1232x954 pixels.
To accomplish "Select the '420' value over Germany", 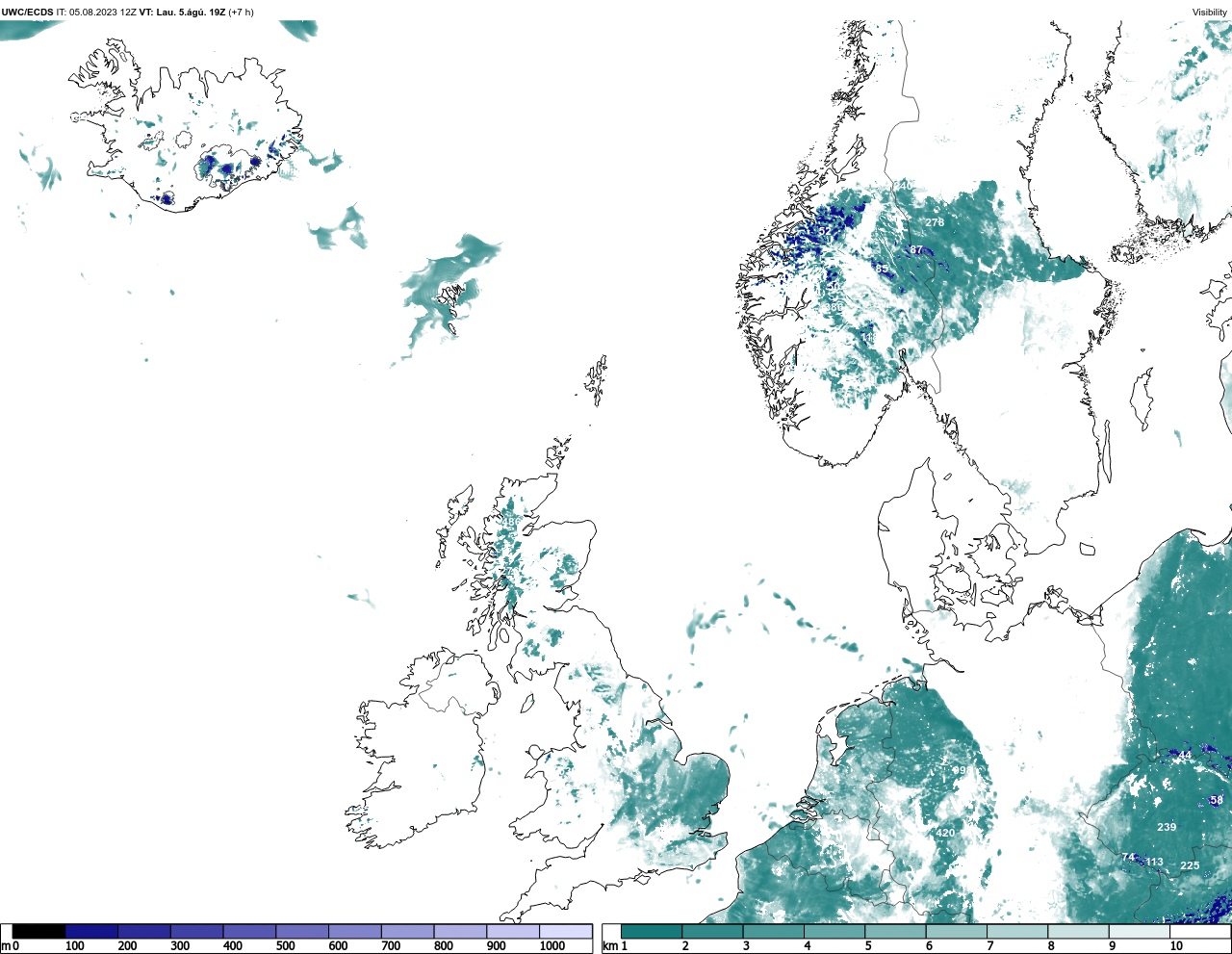I will click(x=945, y=833).
